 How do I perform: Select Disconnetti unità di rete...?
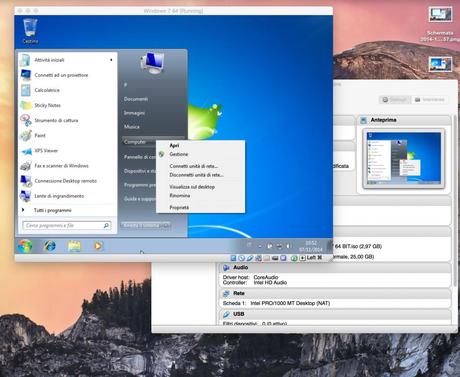(x=196, y=175)
